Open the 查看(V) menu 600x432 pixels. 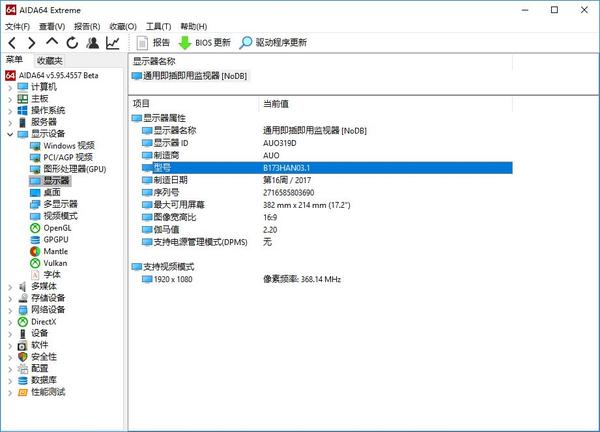(x=52, y=26)
